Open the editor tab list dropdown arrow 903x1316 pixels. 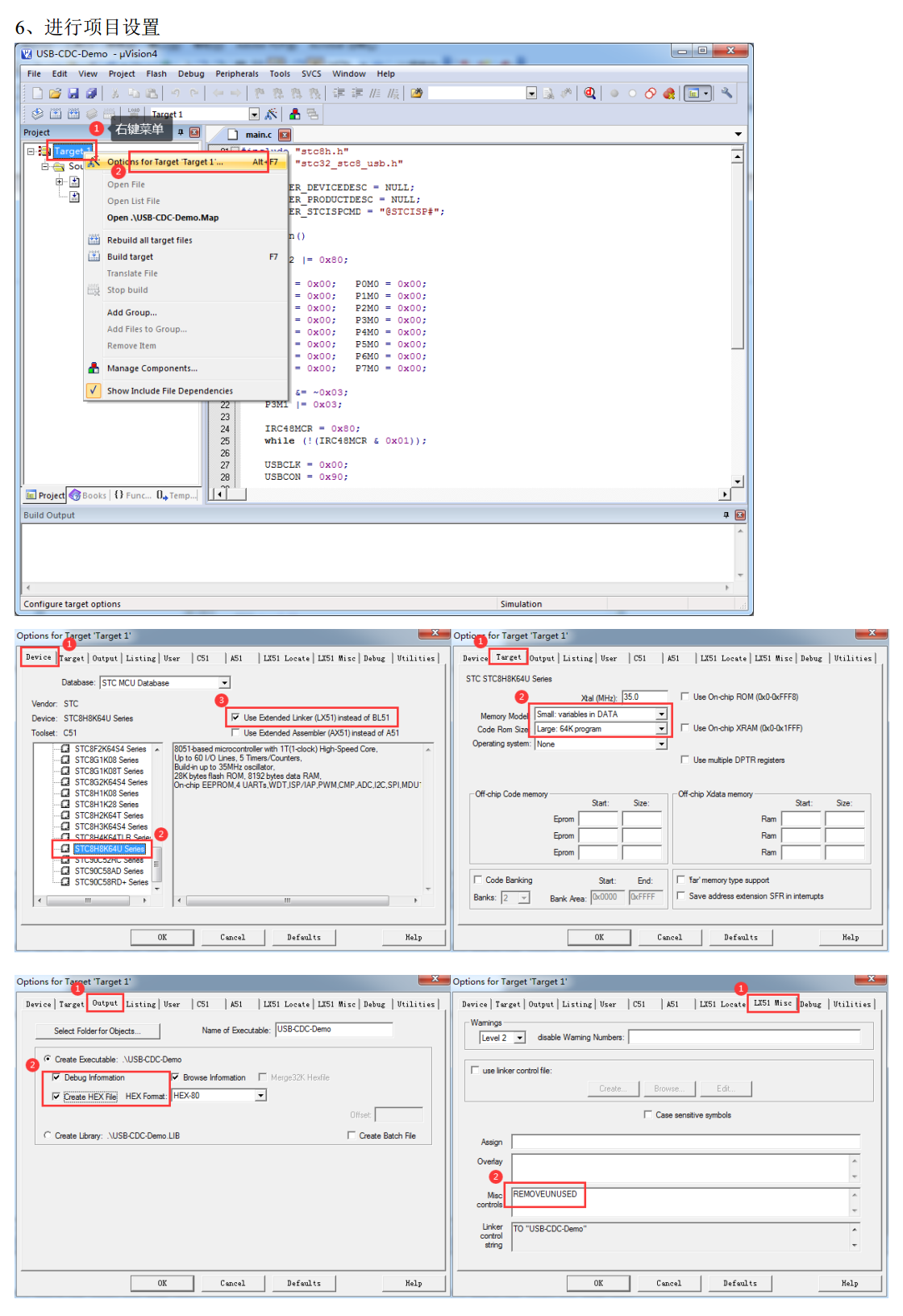coord(738,134)
